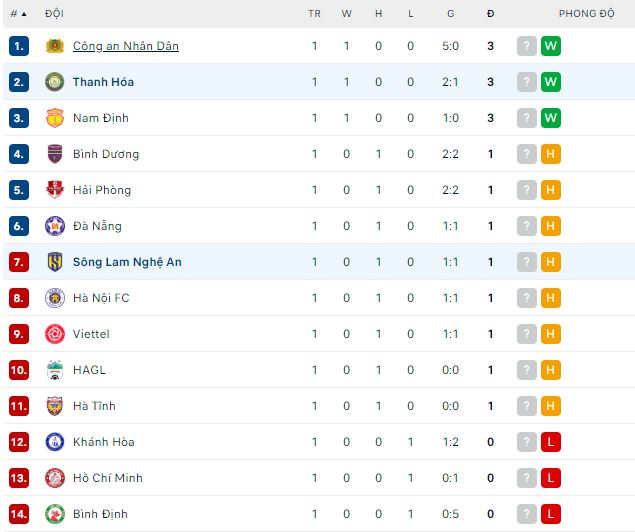Click the Đà Nẵng club logo
635x532 pixels.
[x=55, y=226]
